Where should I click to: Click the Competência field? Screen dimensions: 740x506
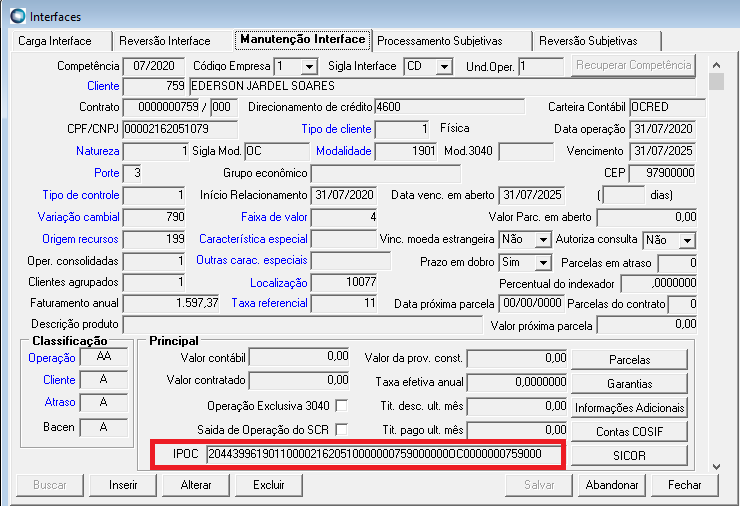(154, 67)
